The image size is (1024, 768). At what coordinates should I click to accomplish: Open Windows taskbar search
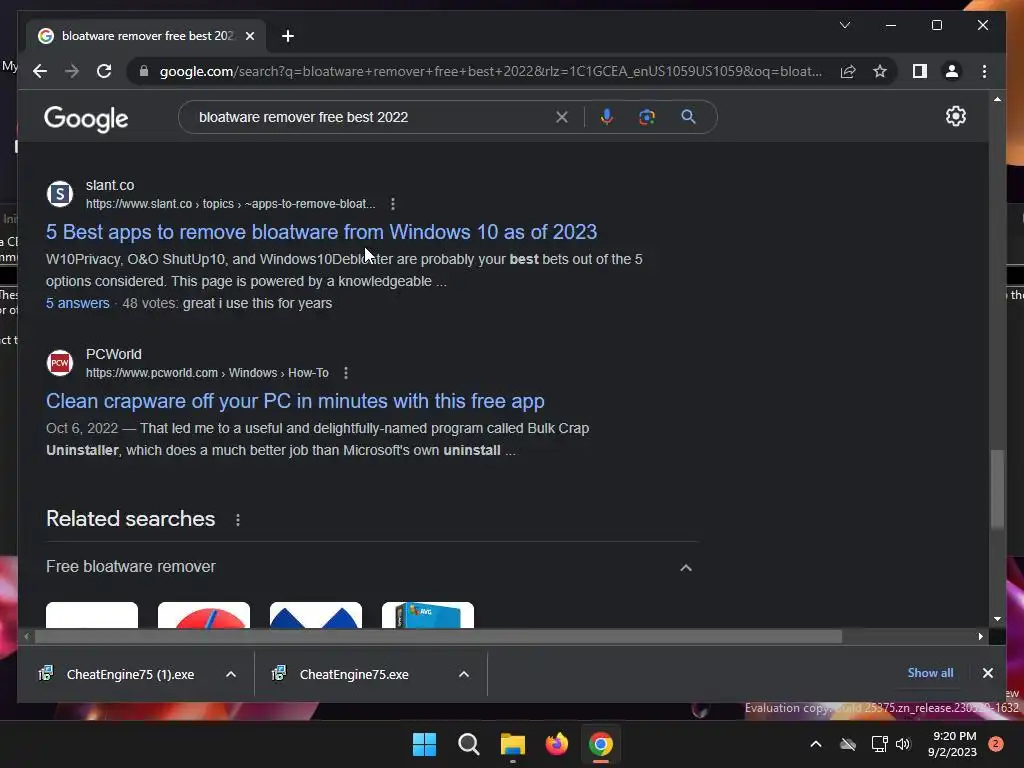(468, 744)
